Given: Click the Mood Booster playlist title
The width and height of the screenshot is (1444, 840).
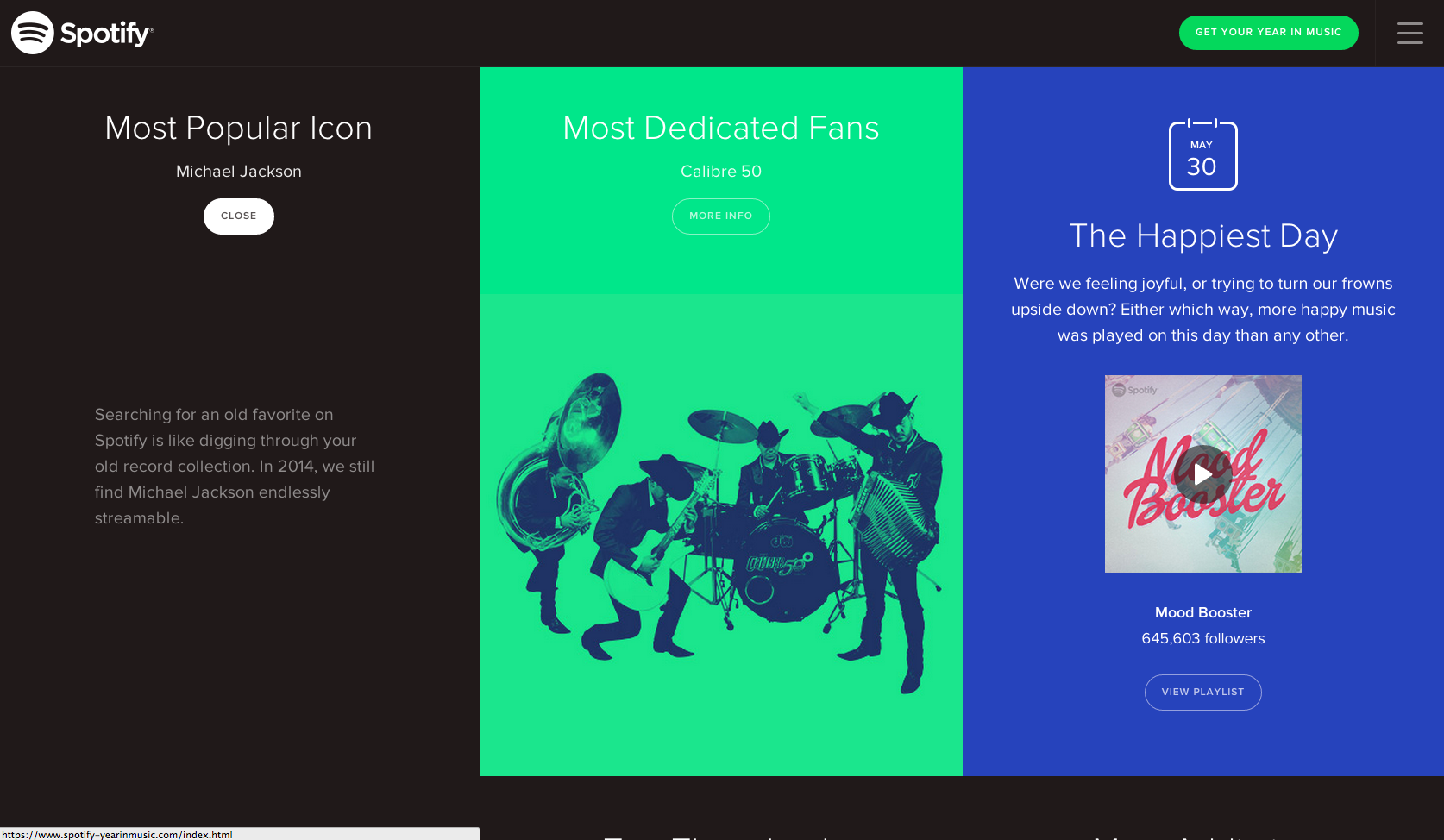Looking at the screenshot, I should tap(1203, 612).
